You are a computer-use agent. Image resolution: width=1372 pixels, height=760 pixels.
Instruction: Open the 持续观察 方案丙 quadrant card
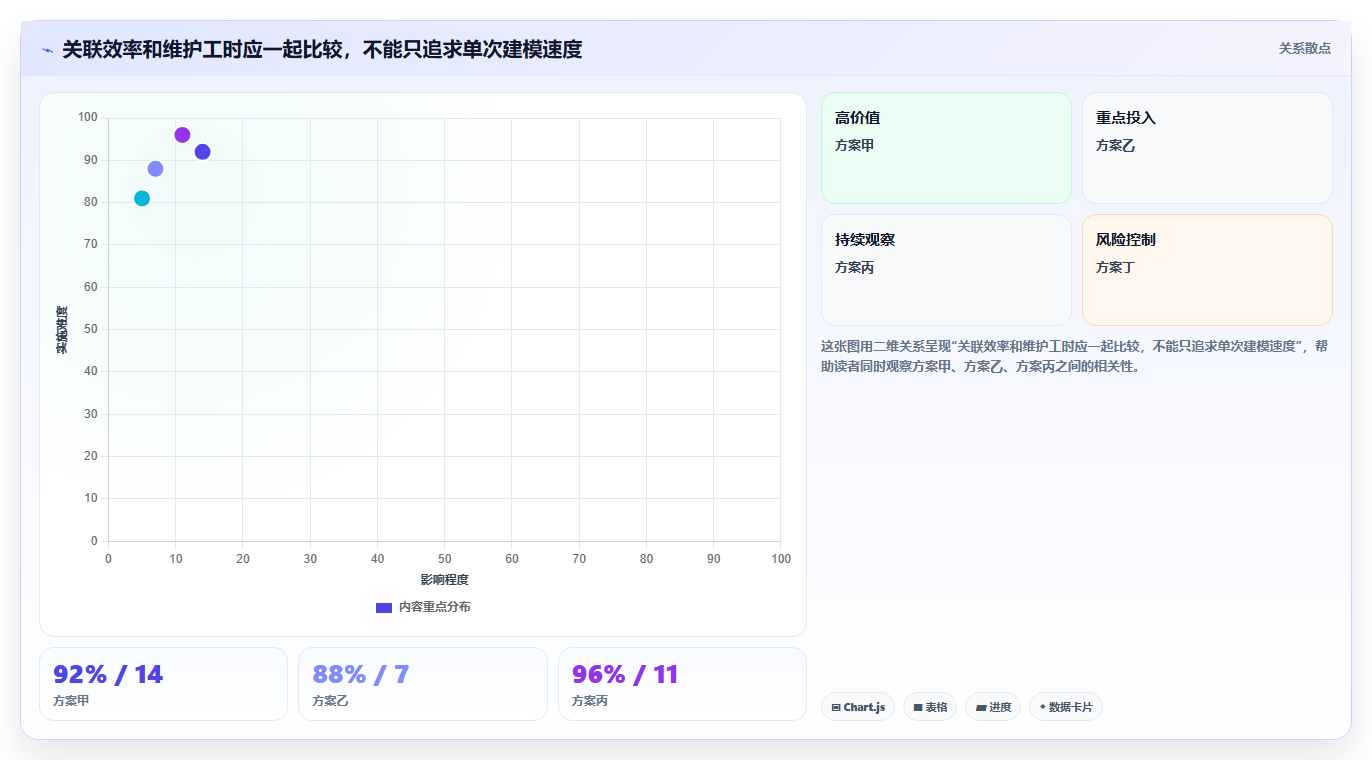[946, 270]
